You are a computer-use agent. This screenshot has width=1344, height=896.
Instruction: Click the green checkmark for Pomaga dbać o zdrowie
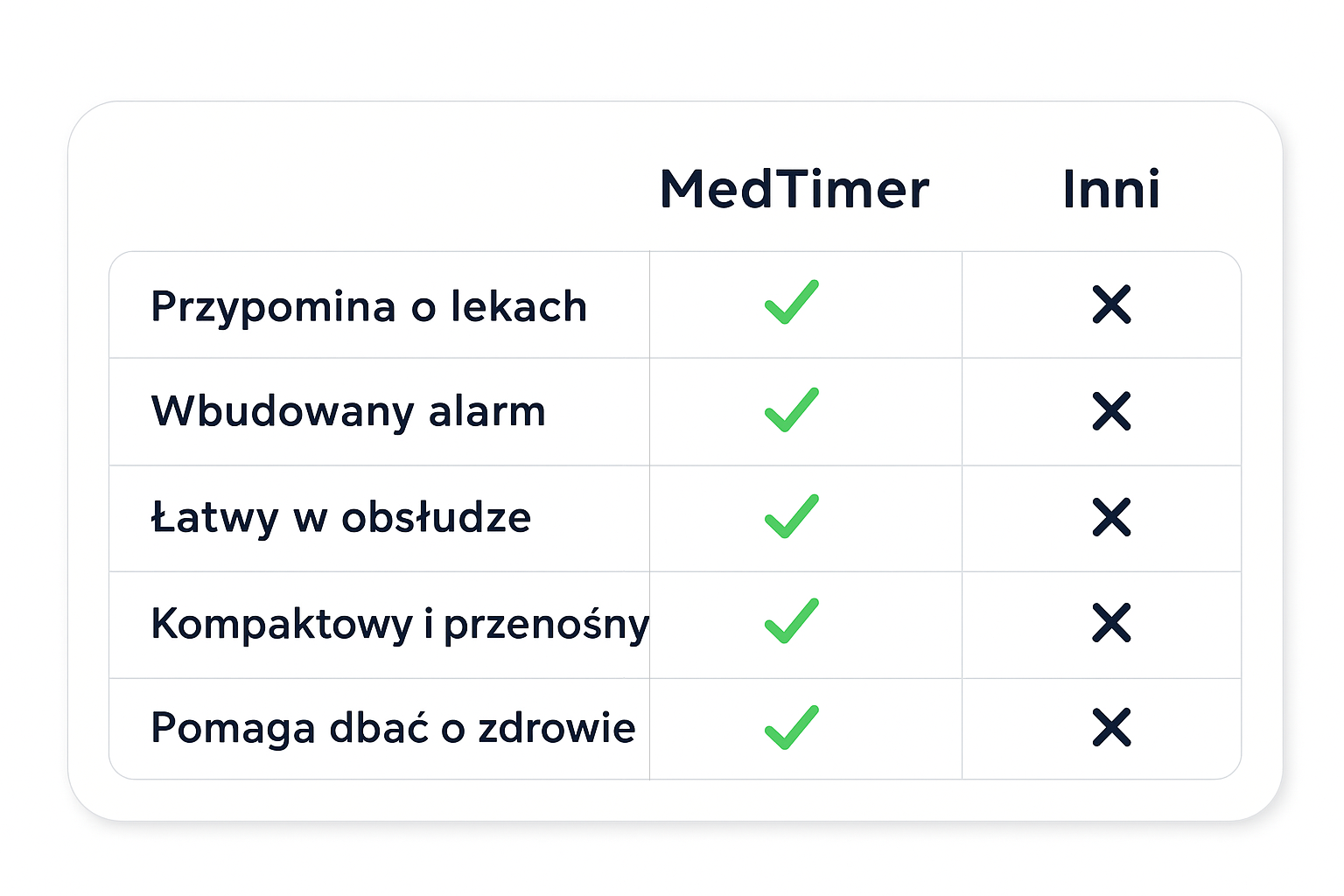pos(792,727)
